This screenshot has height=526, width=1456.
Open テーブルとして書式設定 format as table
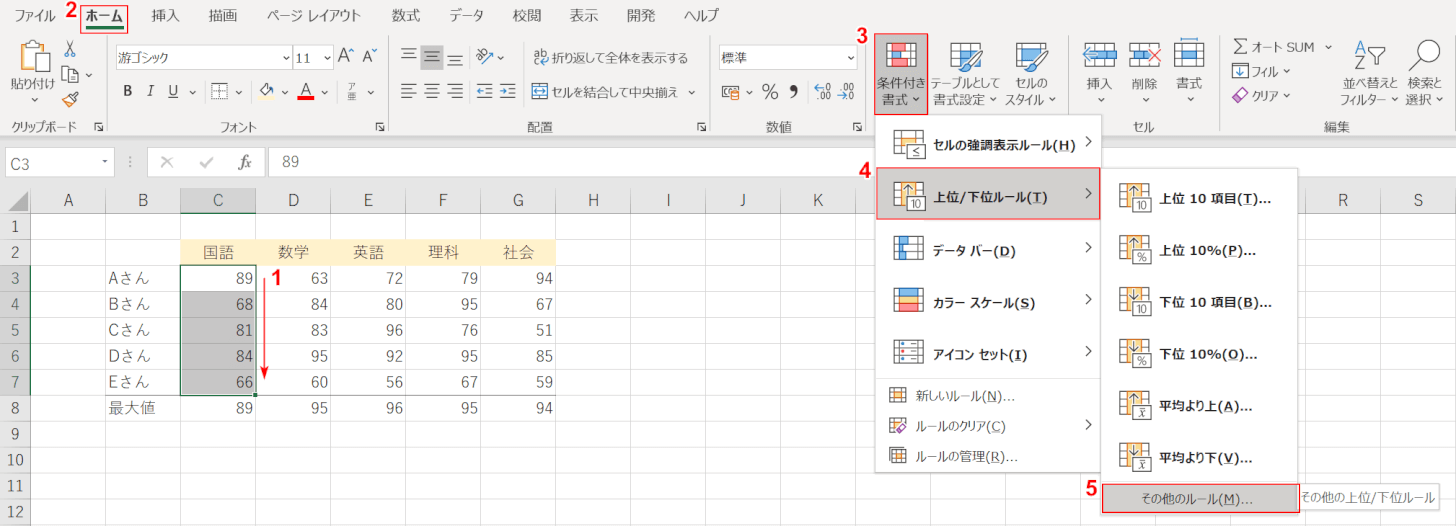[965, 74]
